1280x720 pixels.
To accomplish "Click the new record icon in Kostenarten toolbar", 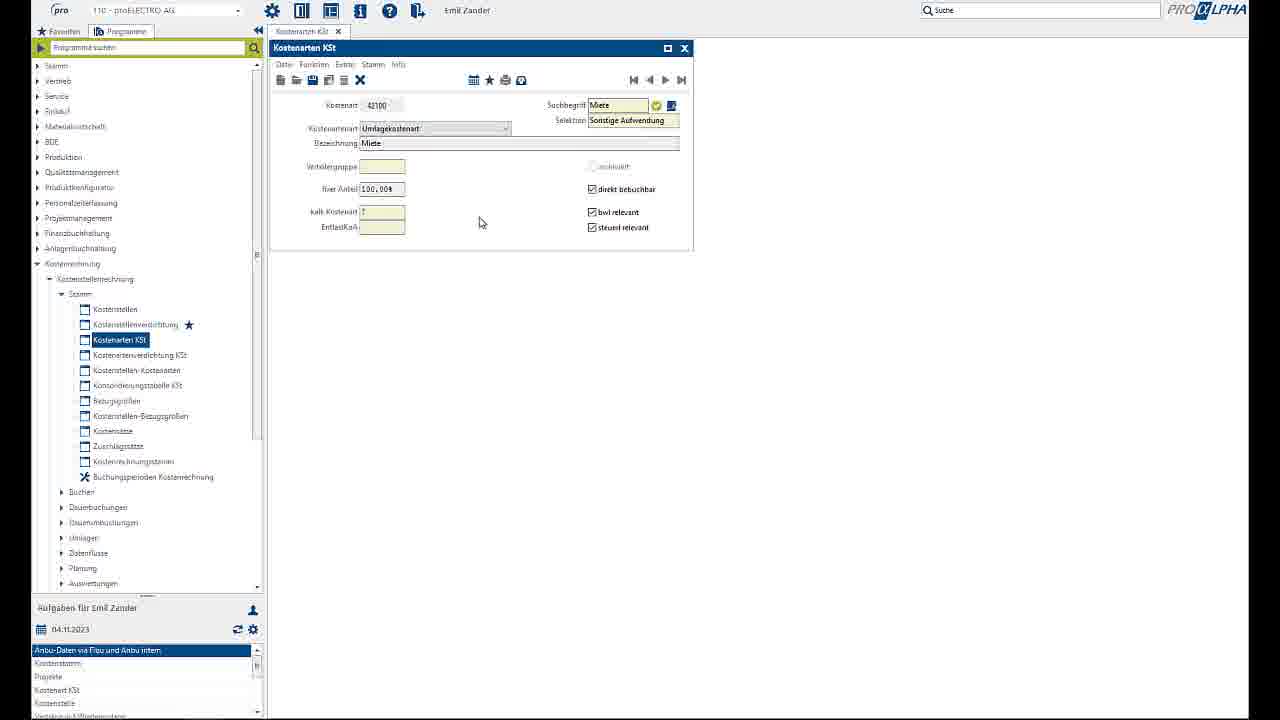I will 281,80.
